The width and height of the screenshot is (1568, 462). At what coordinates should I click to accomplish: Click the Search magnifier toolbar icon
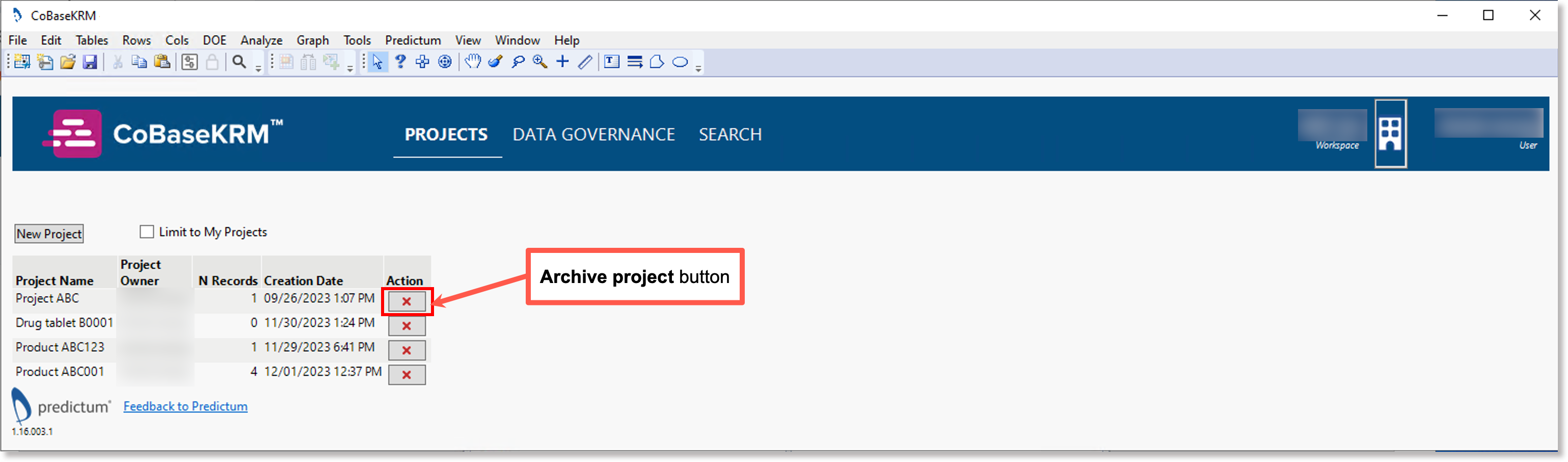coord(239,62)
